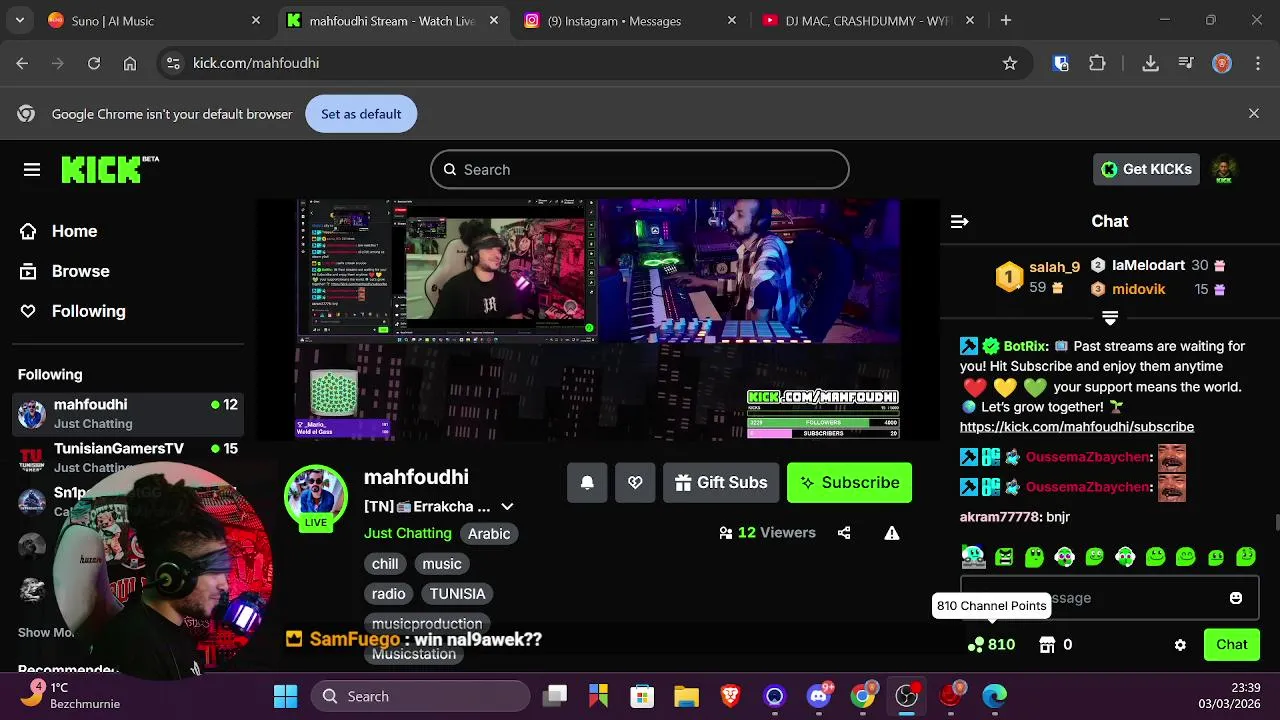The image size is (1280, 720).
Task: Pick the first quick emote in chat
Action: [973, 556]
